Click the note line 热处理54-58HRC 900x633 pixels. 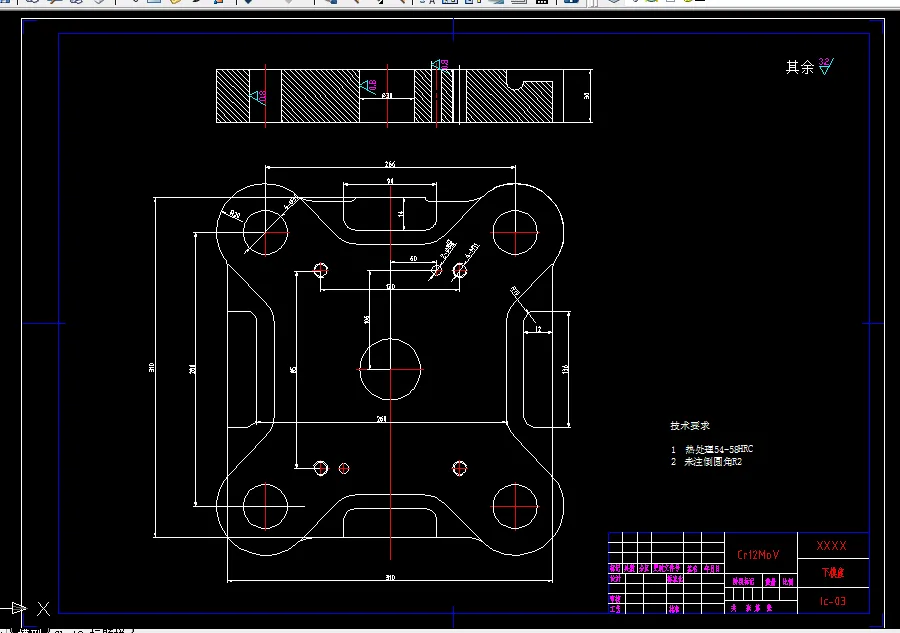coord(719,449)
